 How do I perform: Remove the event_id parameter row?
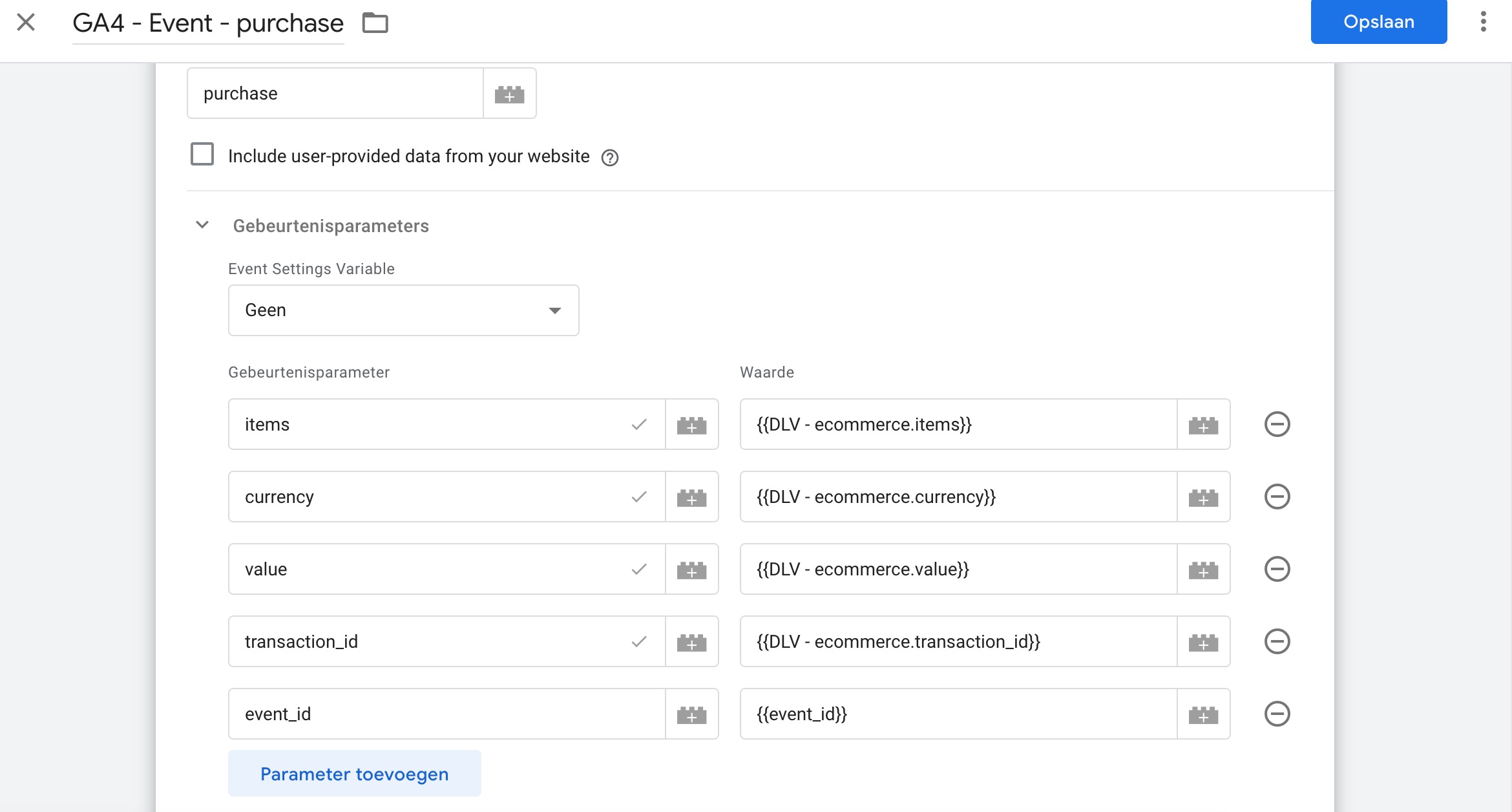(x=1277, y=714)
